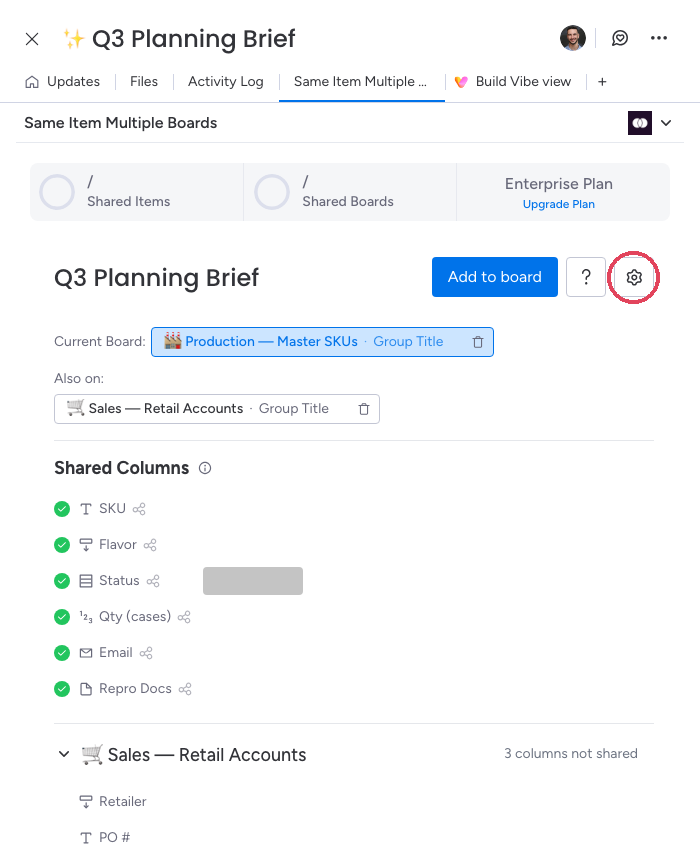700x852 pixels.
Task: Toggle the Email shared column checkmark
Action: pyautogui.click(x=62, y=653)
